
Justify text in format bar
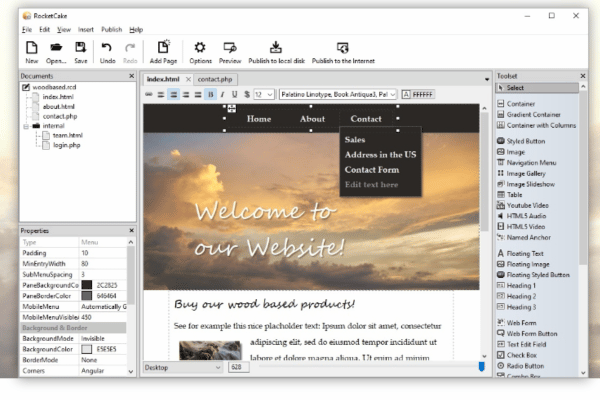coord(198,94)
